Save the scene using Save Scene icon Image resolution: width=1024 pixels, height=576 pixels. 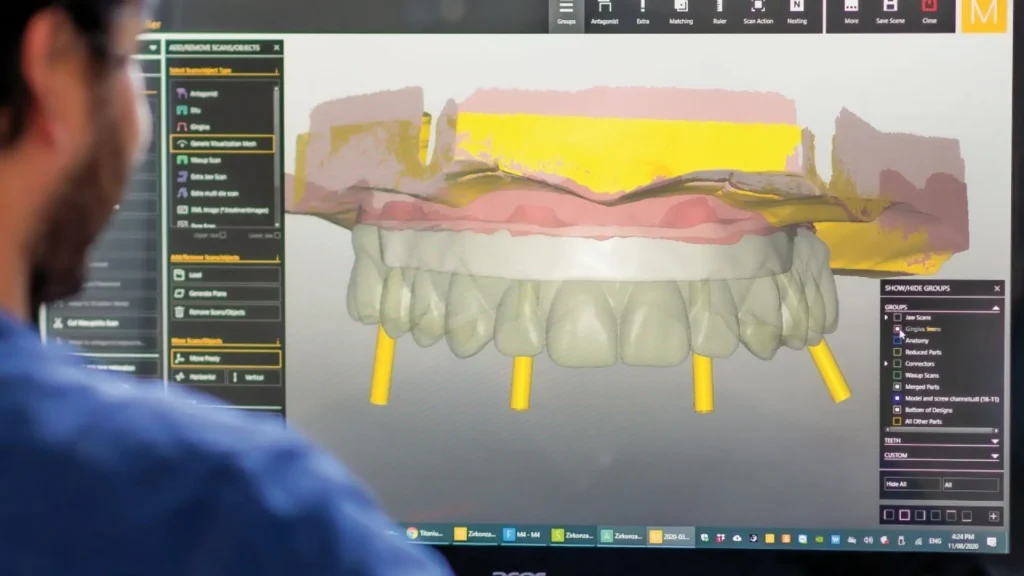pyautogui.click(x=889, y=11)
